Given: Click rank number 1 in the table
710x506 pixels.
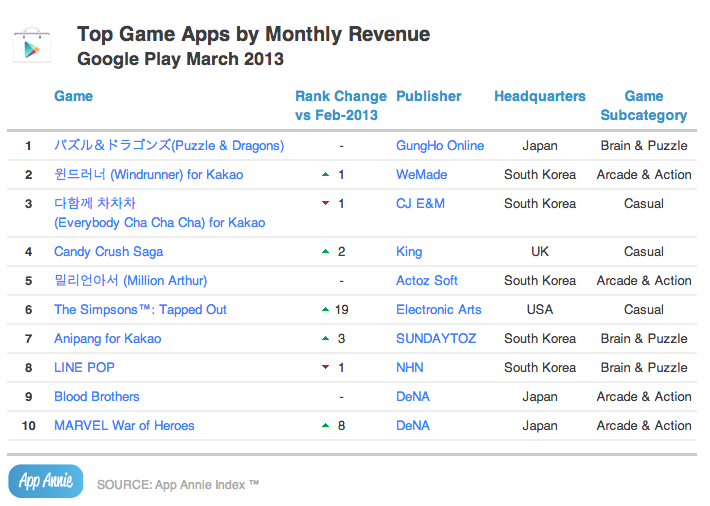Looking at the screenshot, I should (x=29, y=145).
